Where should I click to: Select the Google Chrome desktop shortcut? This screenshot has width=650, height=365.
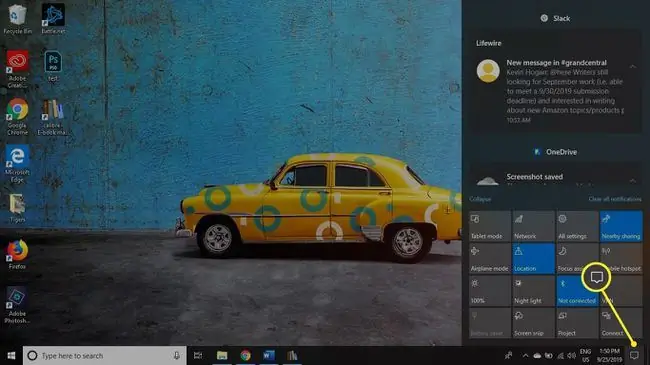17,117
